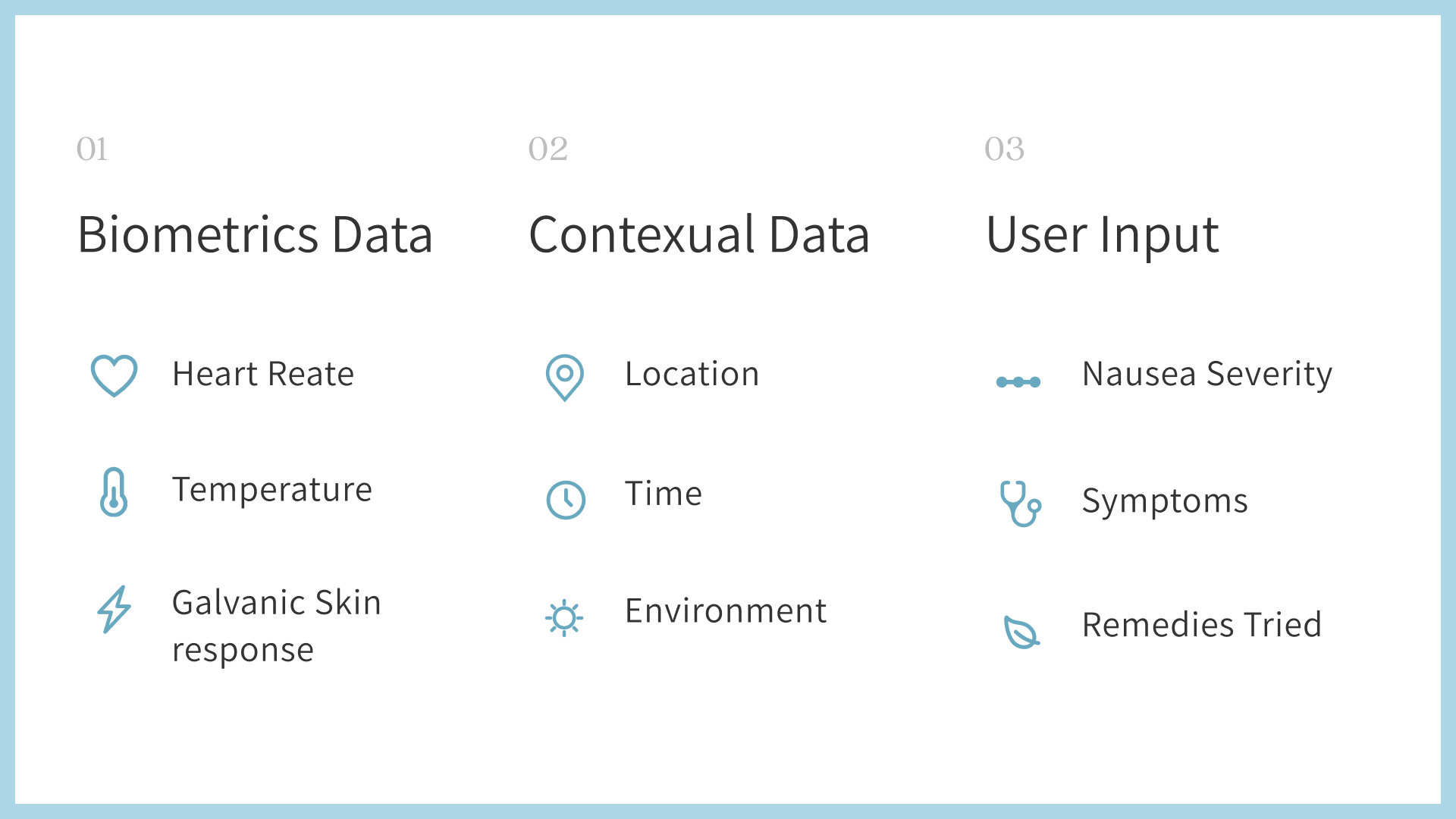
Task: Click the Remedies Tried label
Action: [1201, 625]
